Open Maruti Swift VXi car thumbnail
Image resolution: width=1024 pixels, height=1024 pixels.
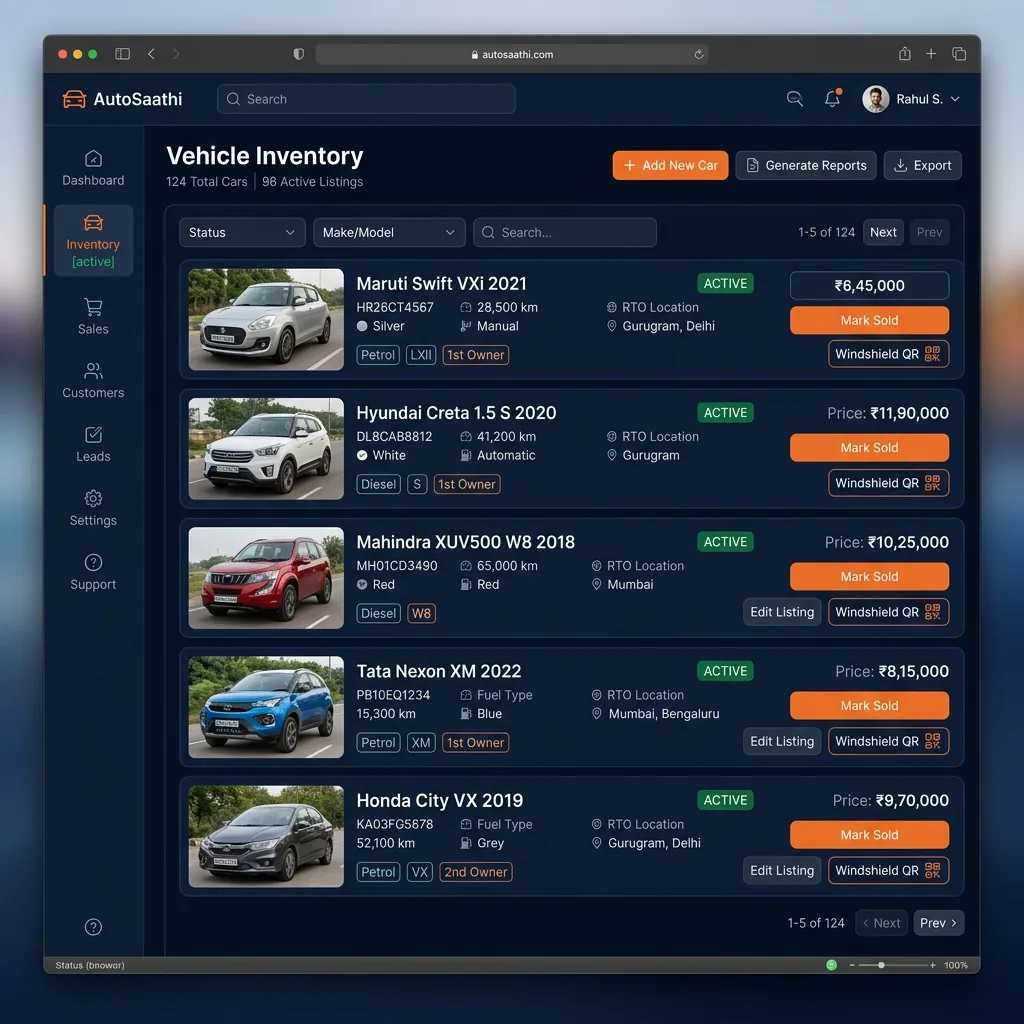click(266, 319)
